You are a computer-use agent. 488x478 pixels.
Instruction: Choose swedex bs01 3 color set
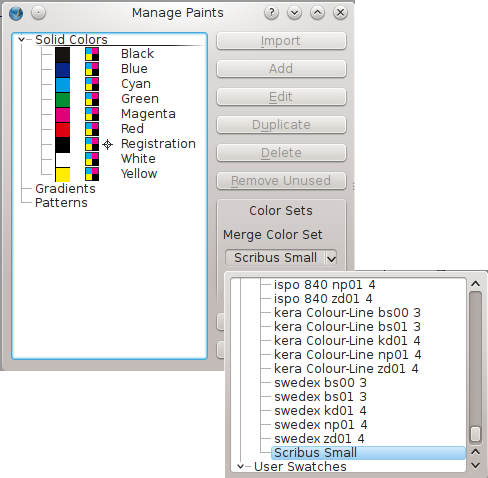click(320, 397)
